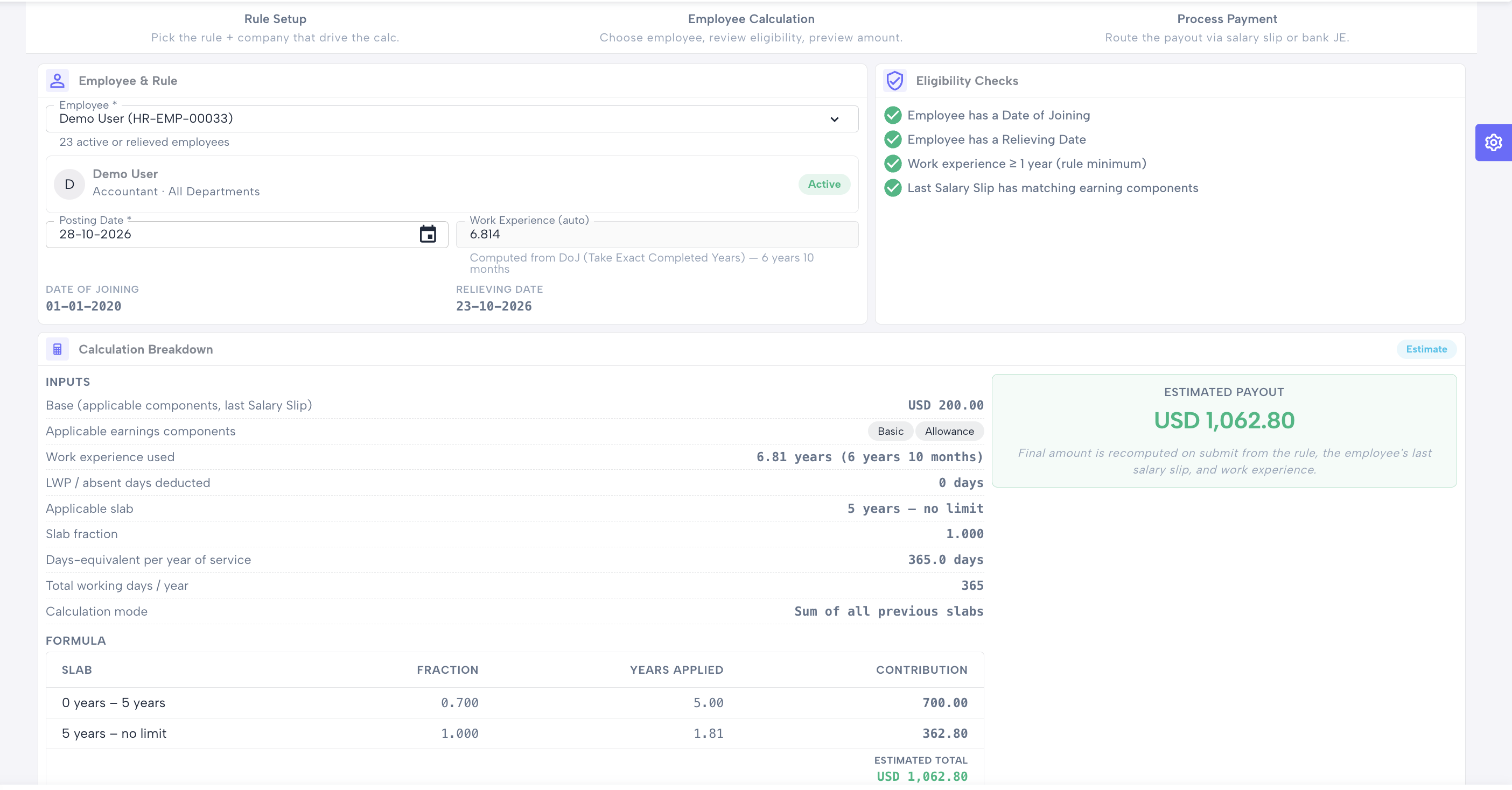Click the Date of Joining value 01-01-2020
This screenshot has width=1512, height=790.
click(x=83, y=306)
